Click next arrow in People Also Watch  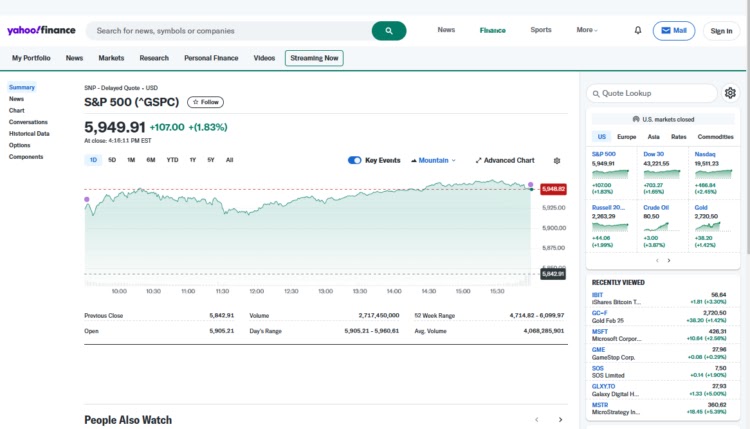click(x=560, y=419)
